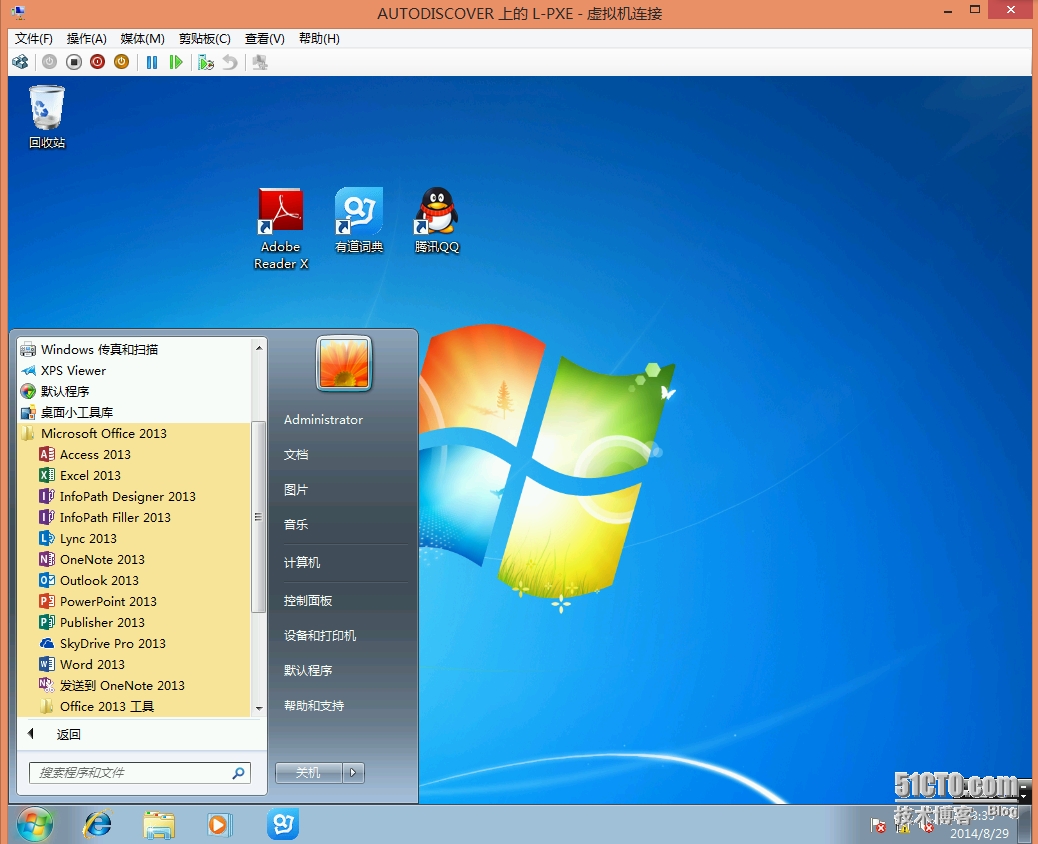Open Internet Explorer from the taskbar

pyautogui.click(x=98, y=825)
